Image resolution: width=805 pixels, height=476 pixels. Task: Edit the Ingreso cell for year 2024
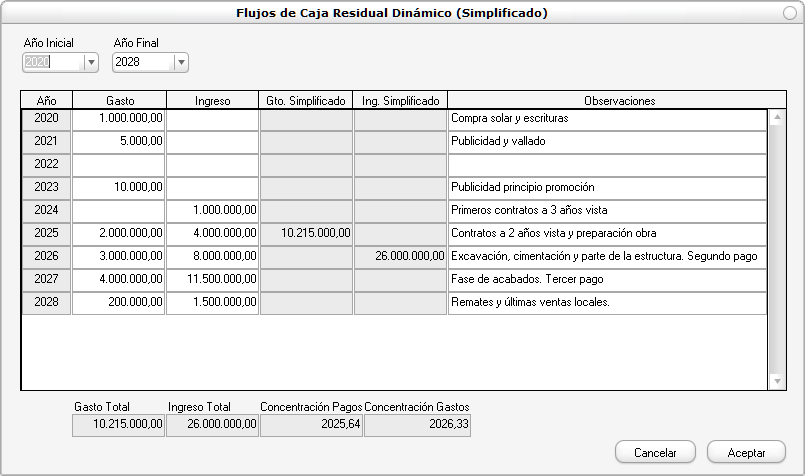click(x=212, y=210)
